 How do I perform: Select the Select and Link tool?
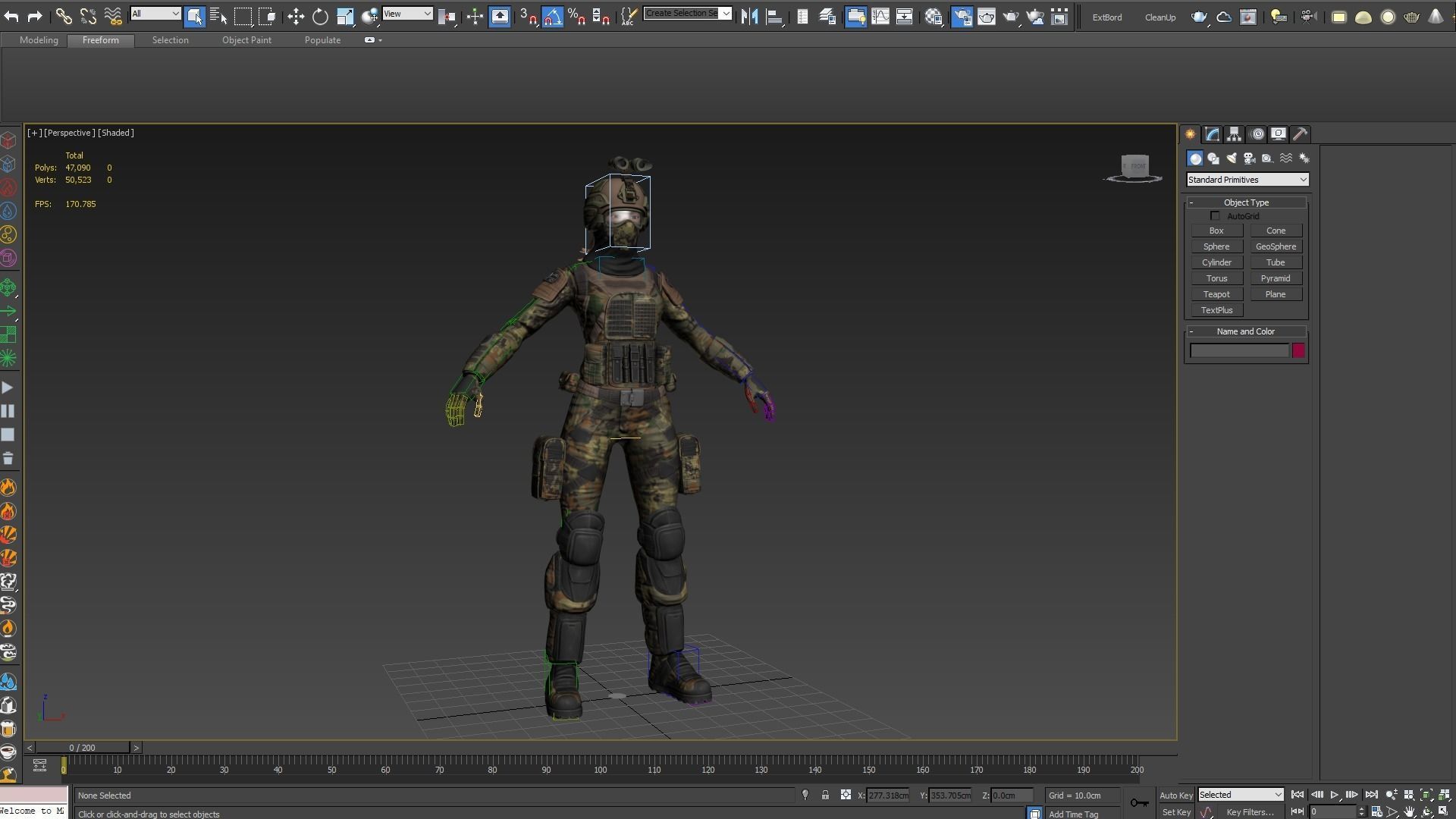[x=64, y=16]
